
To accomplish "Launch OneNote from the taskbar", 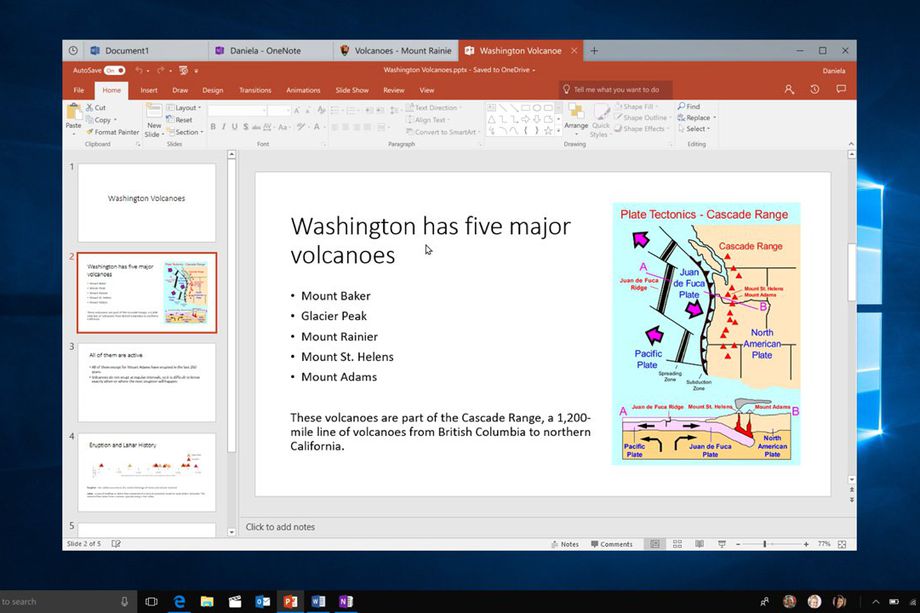I will [x=346, y=601].
